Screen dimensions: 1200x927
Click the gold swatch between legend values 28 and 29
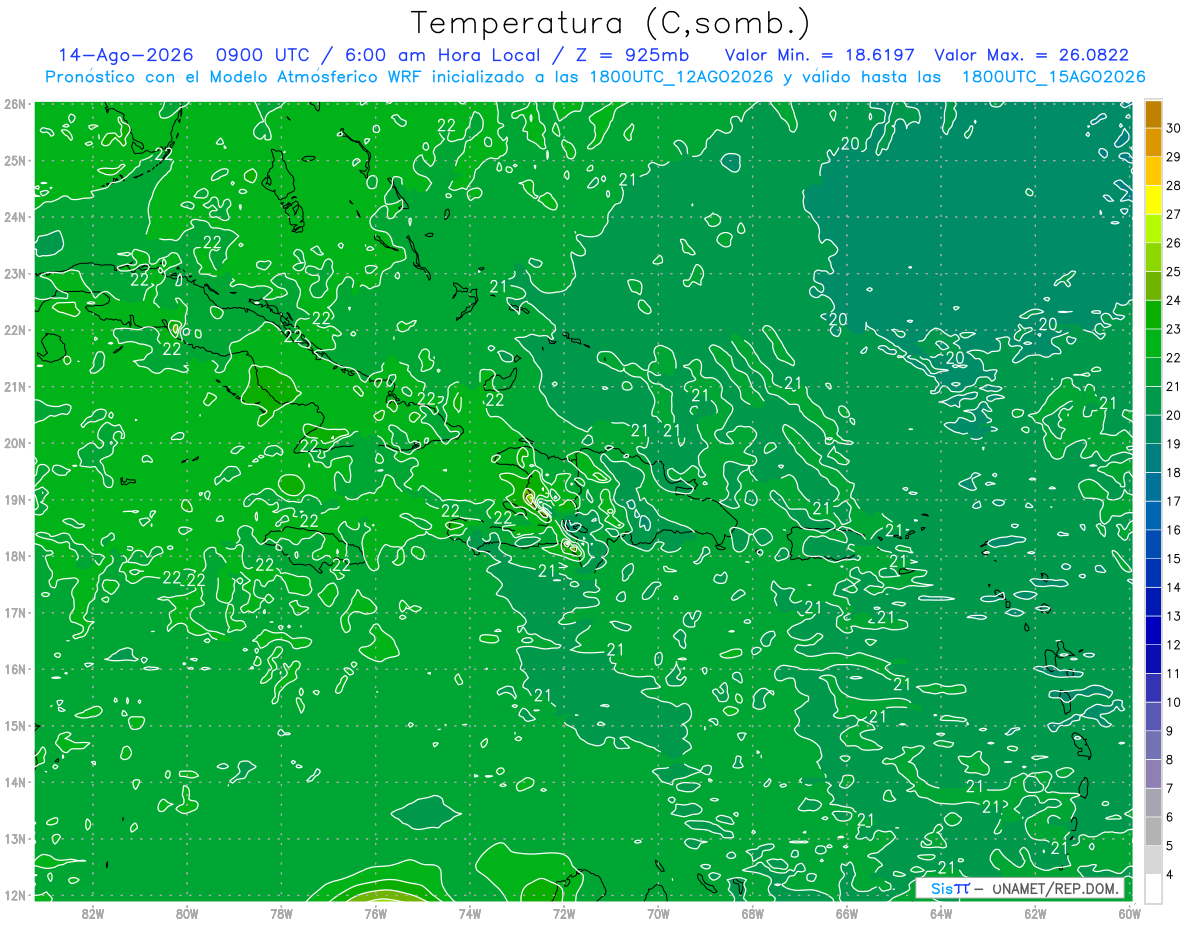[x=1153, y=172]
